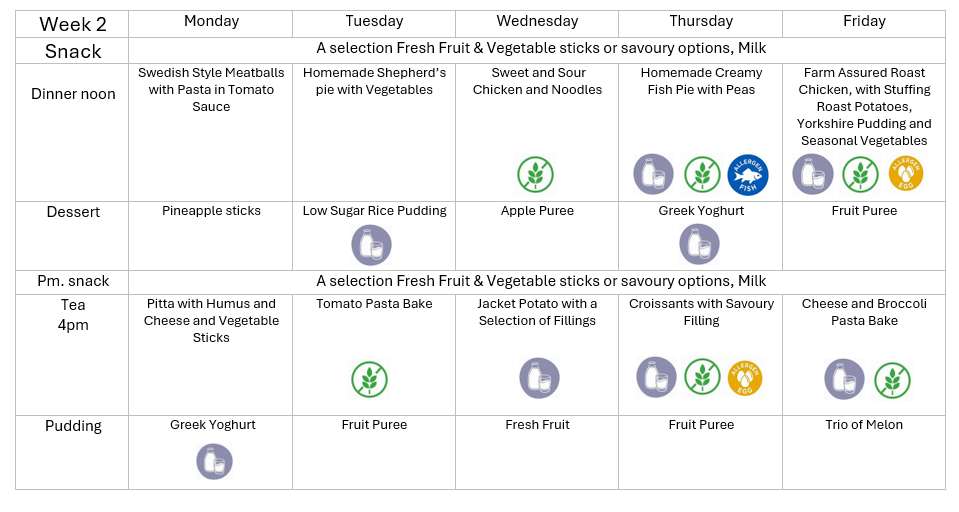Viewport: 959px width, 512px height.
Task: Click the Homemade Shepherd's pie text
Action: [374, 81]
